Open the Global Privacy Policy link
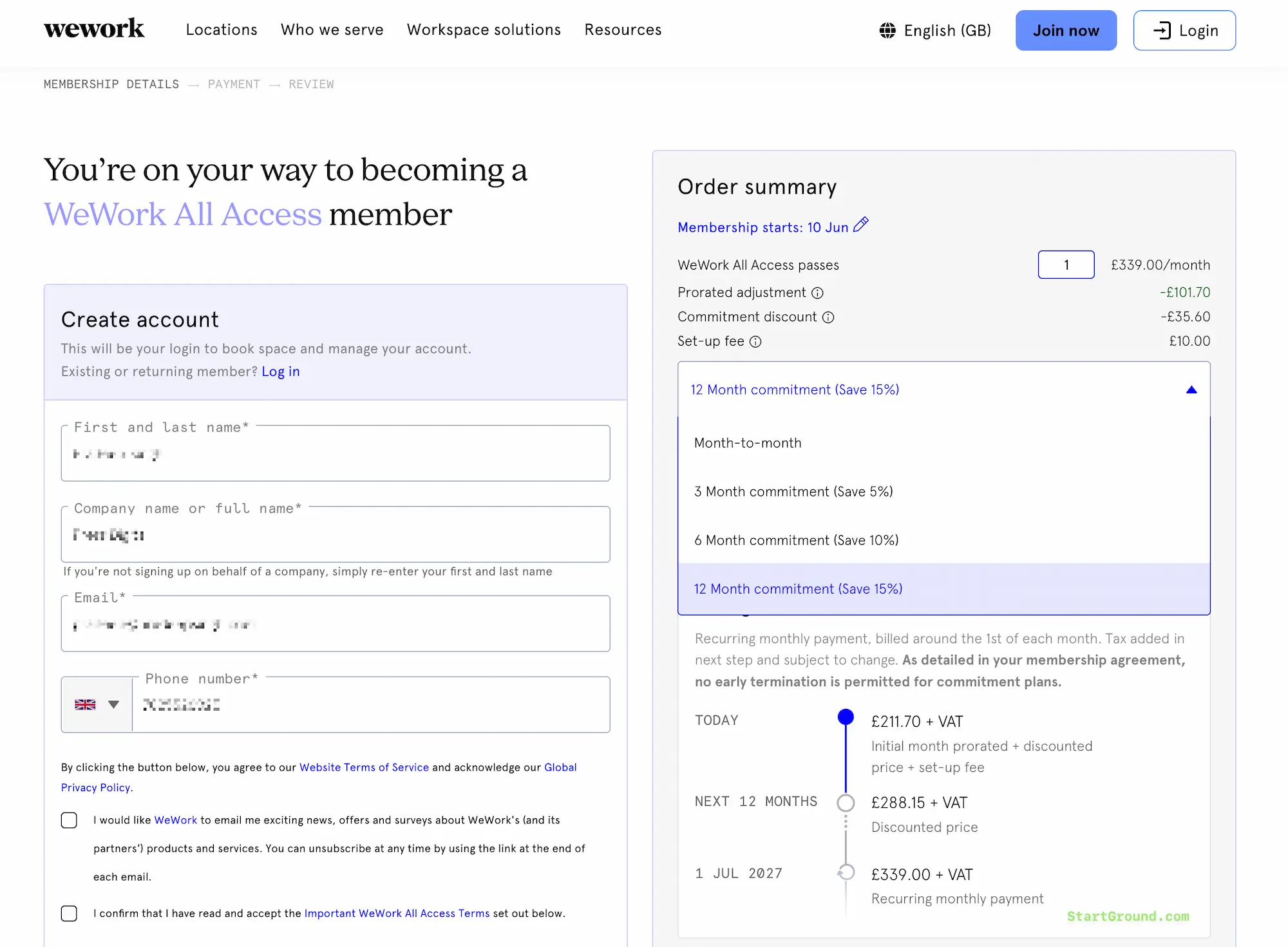1288x947 pixels. 319,777
